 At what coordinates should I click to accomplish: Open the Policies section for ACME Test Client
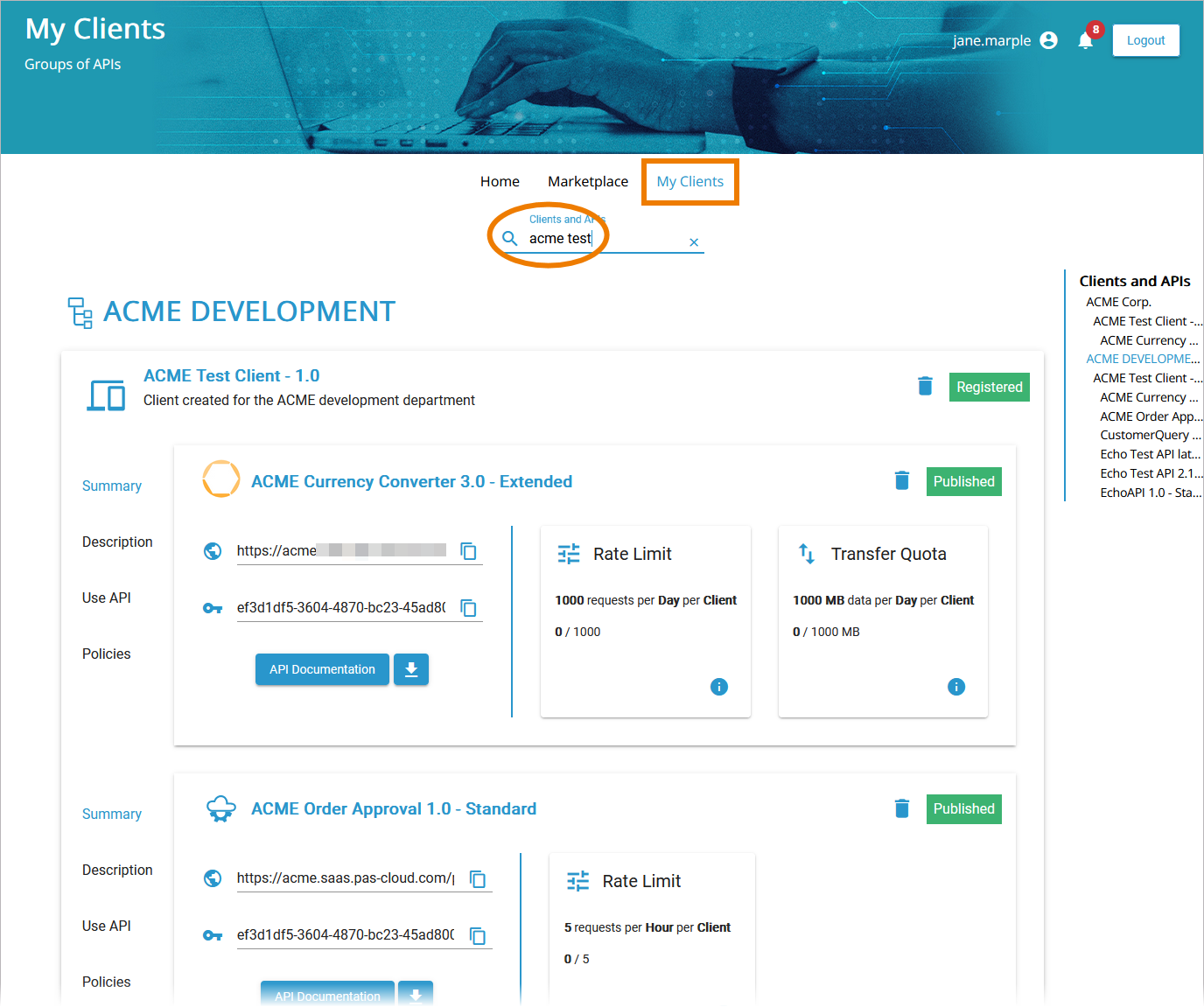click(x=106, y=654)
